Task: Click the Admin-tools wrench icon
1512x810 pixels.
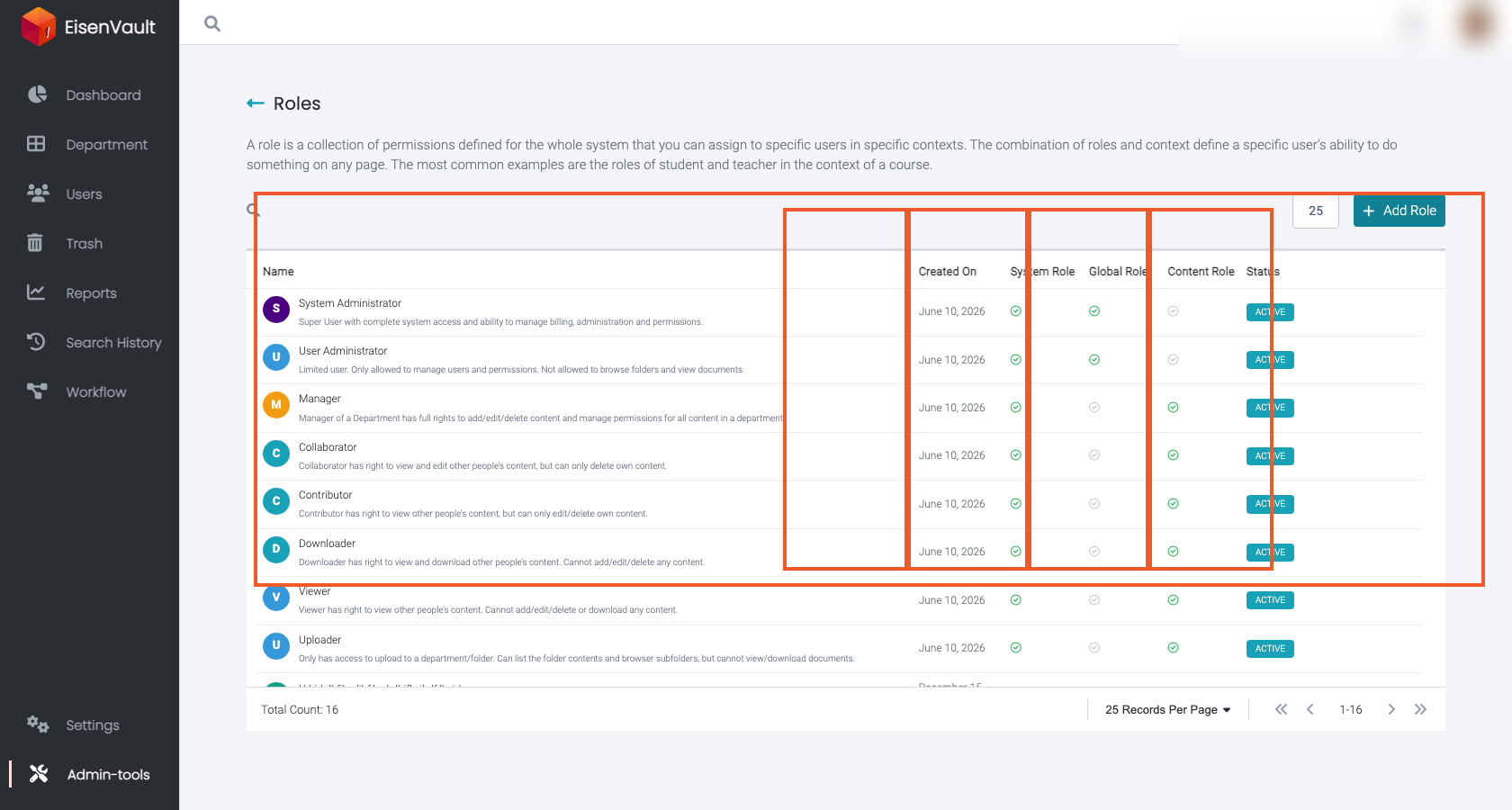Action: (39, 774)
